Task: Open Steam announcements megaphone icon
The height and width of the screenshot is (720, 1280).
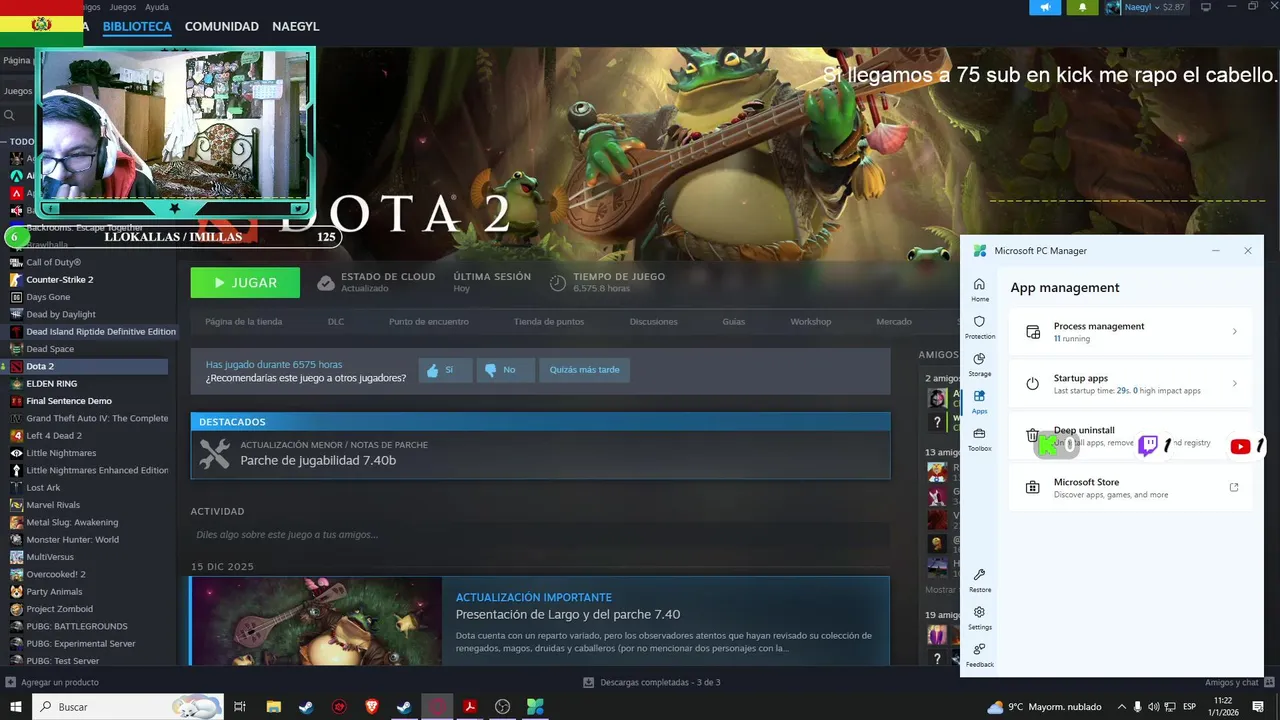Action: tap(1045, 7)
